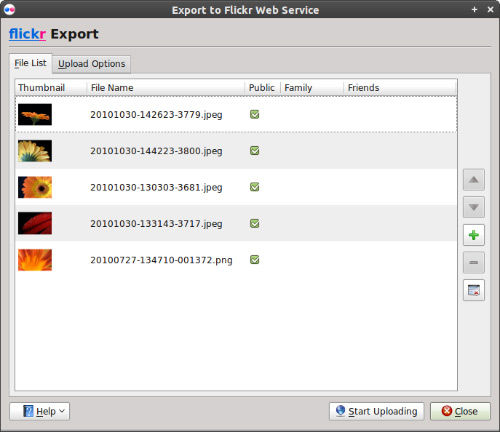Clear the image list icon button
500x432 pixels.
(474, 290)
